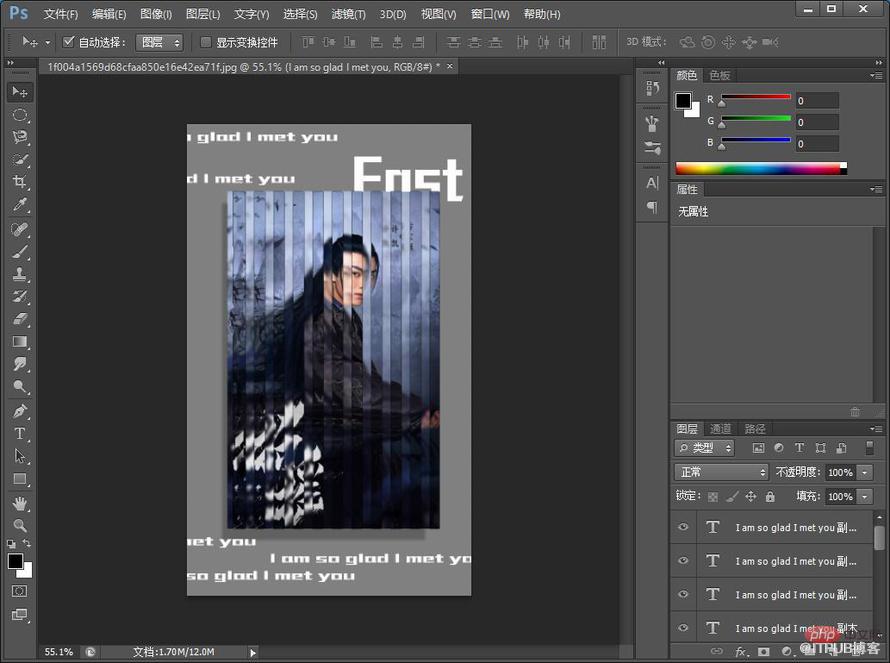890x663 pixels.
Task: Pick the Lasso tool
Action: click(20, 137)
